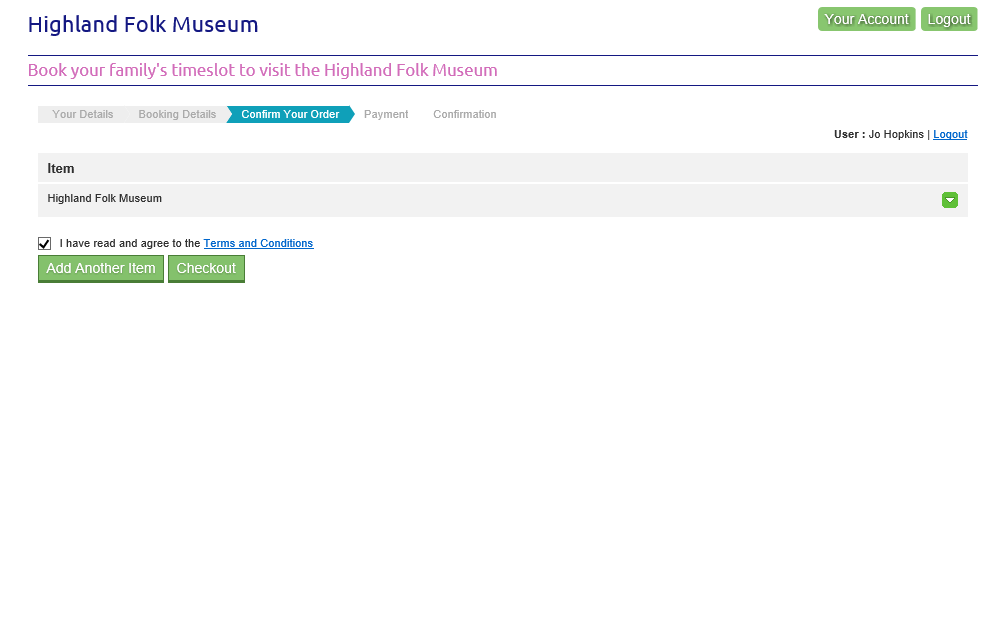Go back to the Your Details step
The height and width of the screenshot is (639, 982).
click(82, 114)
